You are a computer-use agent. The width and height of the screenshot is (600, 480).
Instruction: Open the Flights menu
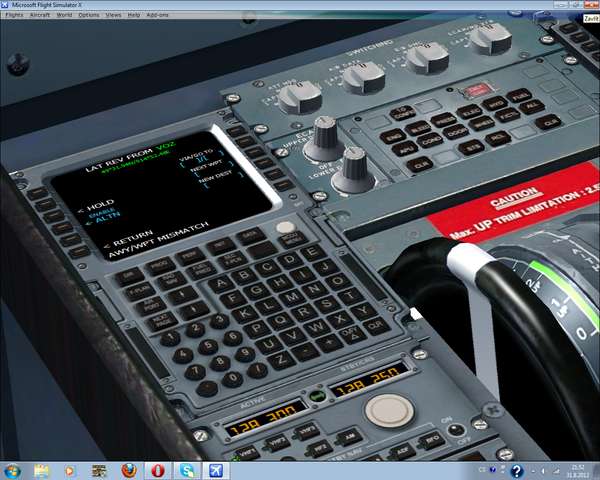click(x=14, y=15)
